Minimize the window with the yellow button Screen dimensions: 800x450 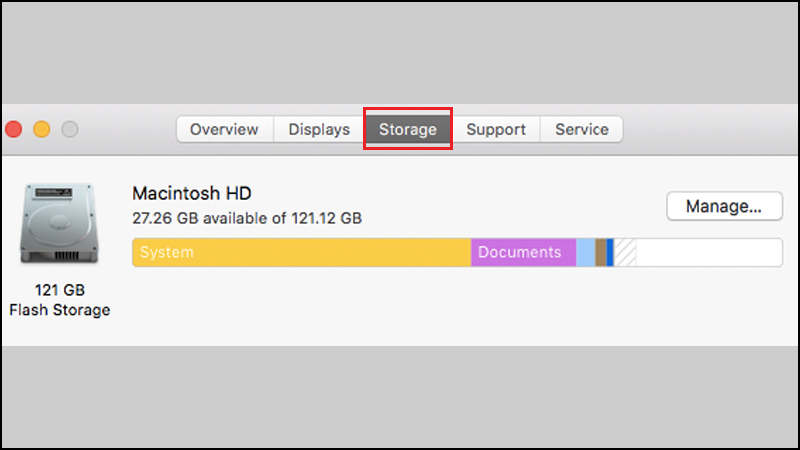click(42, 129)
